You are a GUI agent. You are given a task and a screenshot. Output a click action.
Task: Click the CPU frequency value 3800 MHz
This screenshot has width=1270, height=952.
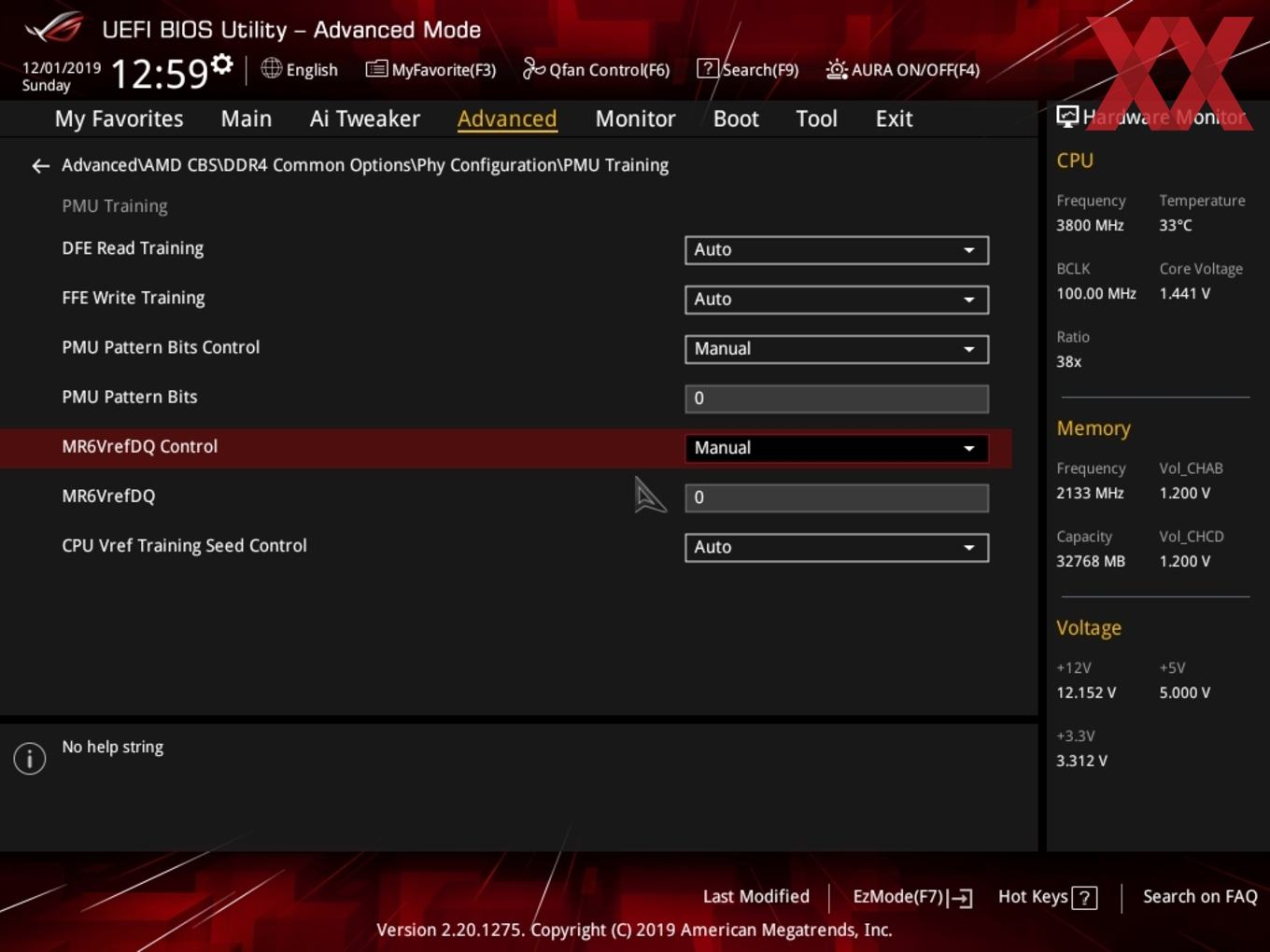point(1090,225)
